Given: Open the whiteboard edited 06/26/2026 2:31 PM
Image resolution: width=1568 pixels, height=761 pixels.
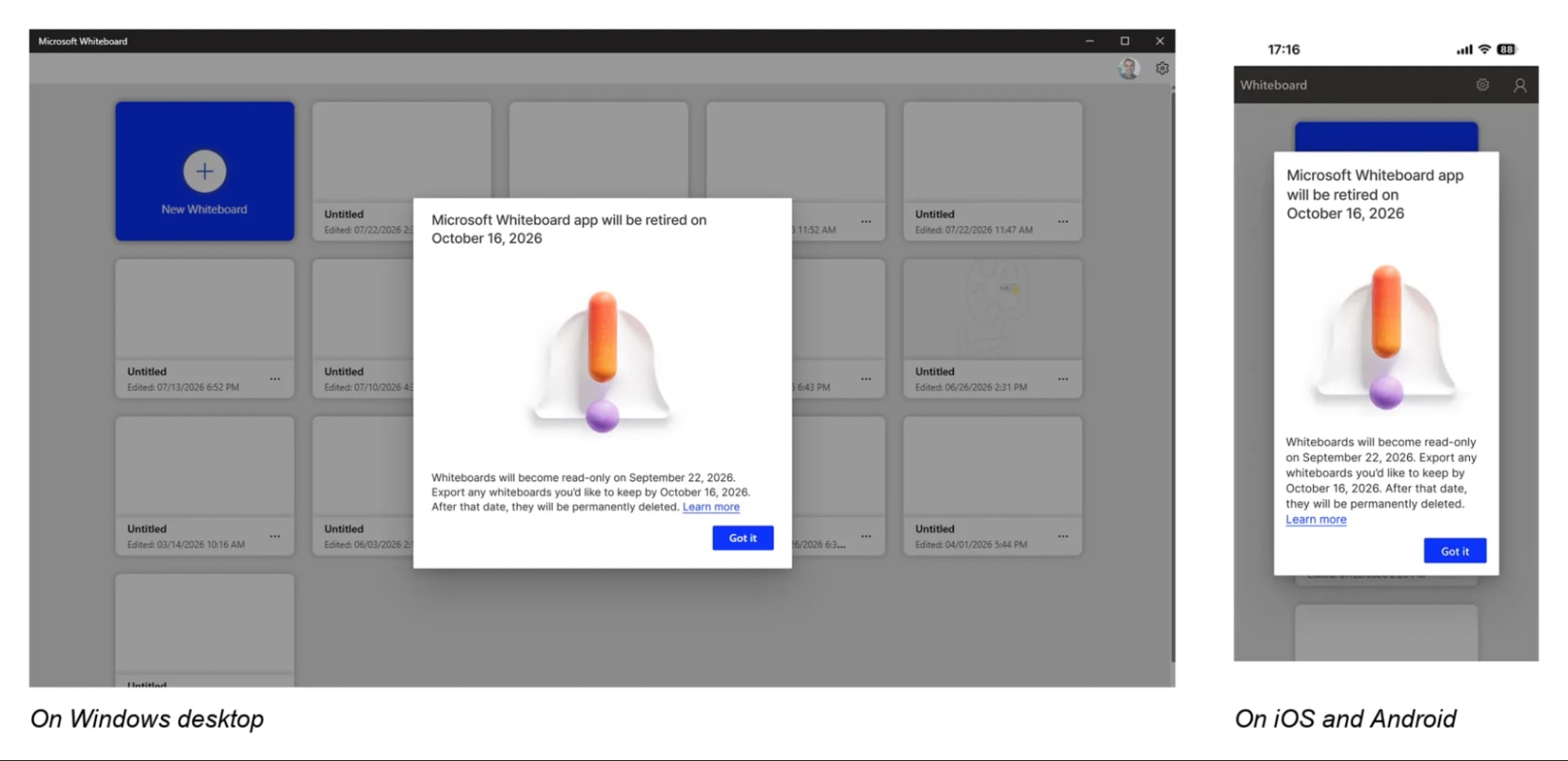Looking at the screenshot, I should point(992,328).
